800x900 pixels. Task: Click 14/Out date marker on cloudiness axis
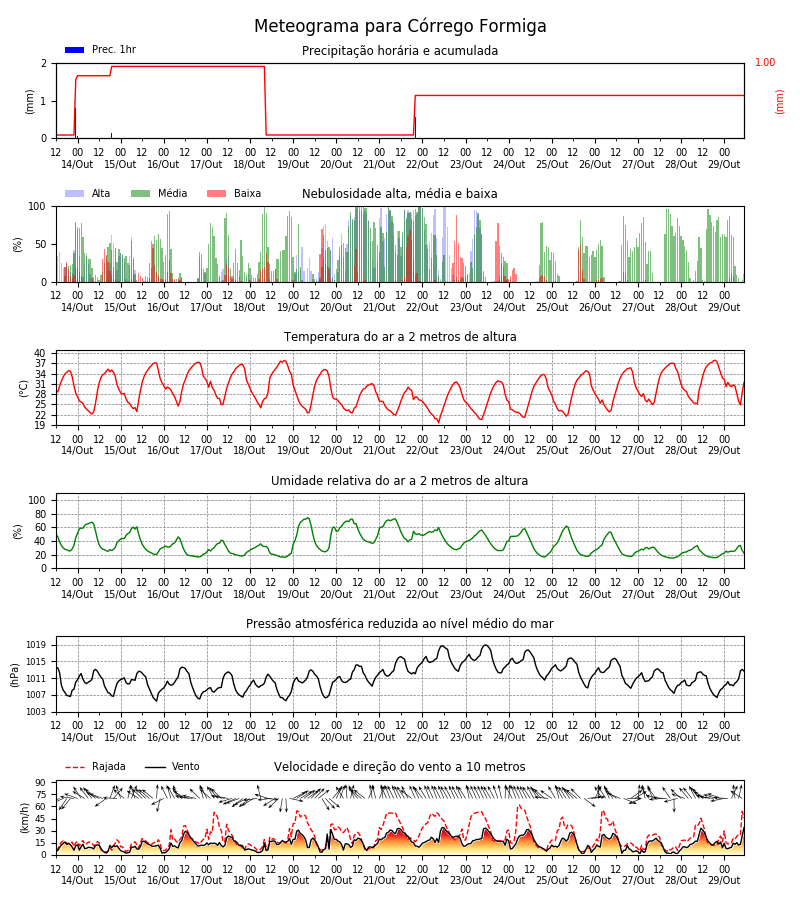coord(77,307)
